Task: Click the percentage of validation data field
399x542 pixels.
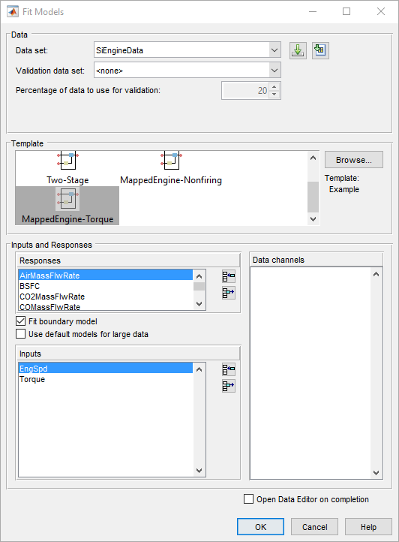Action: 245,91
